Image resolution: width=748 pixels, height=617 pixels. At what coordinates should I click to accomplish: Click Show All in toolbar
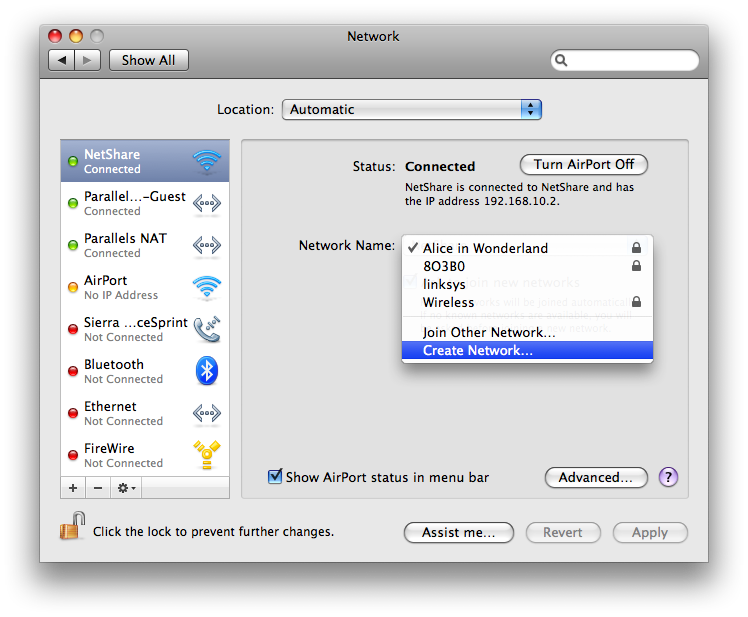click(x=148, y=60)
